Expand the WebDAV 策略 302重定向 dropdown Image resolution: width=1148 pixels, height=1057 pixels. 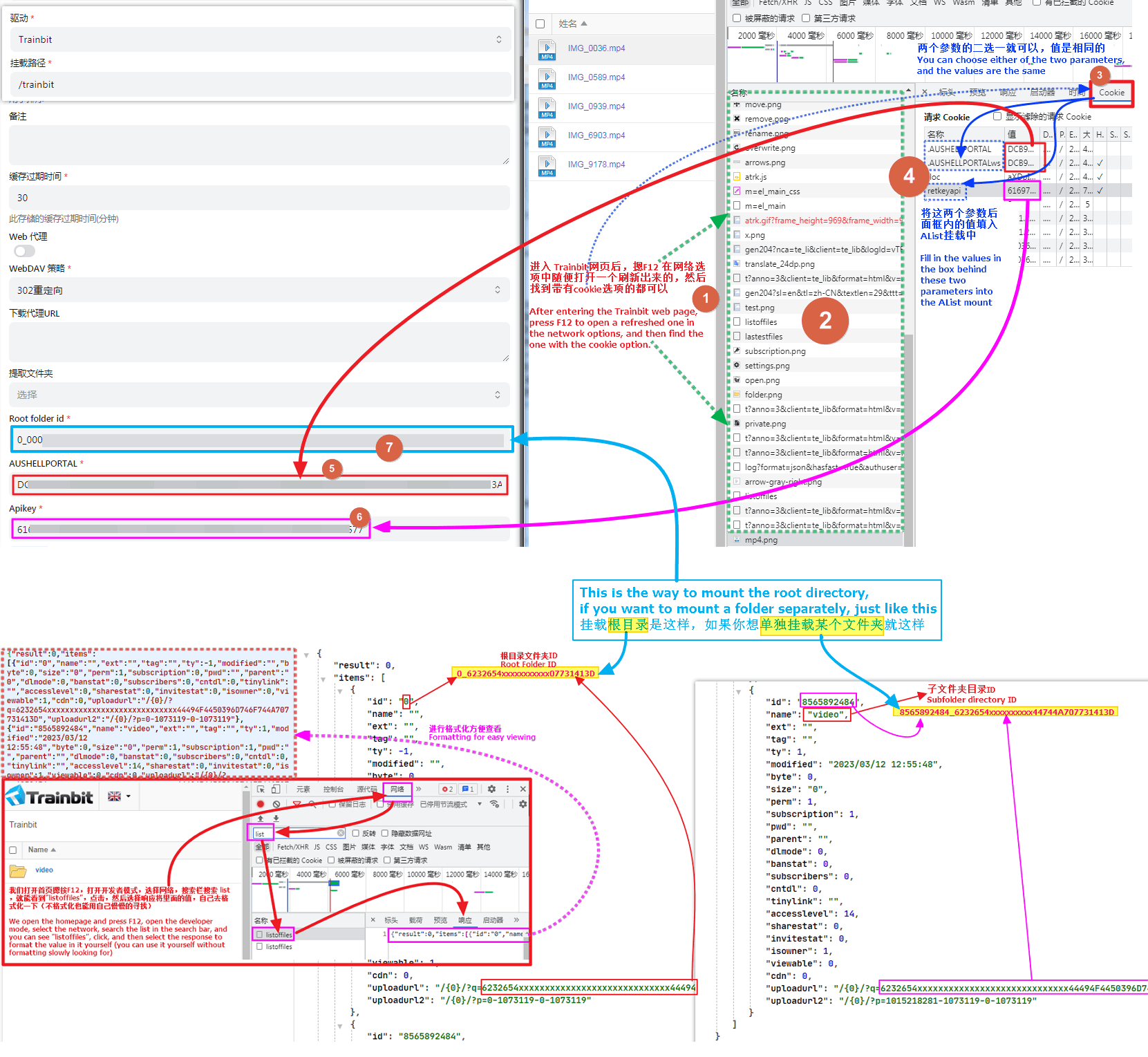click(260, 290)
